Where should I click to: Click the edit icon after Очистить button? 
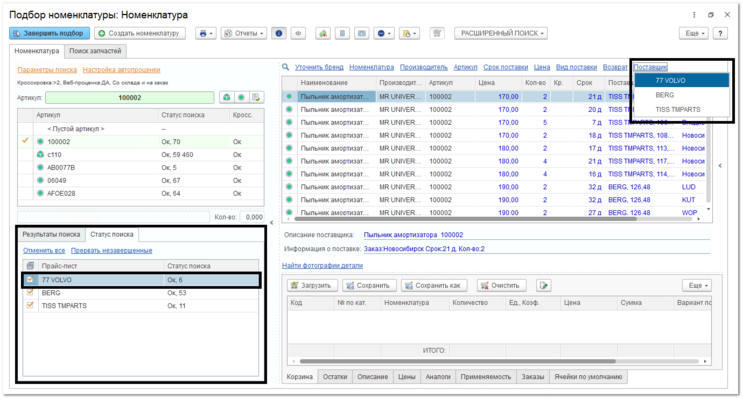(x=544, y=285)
